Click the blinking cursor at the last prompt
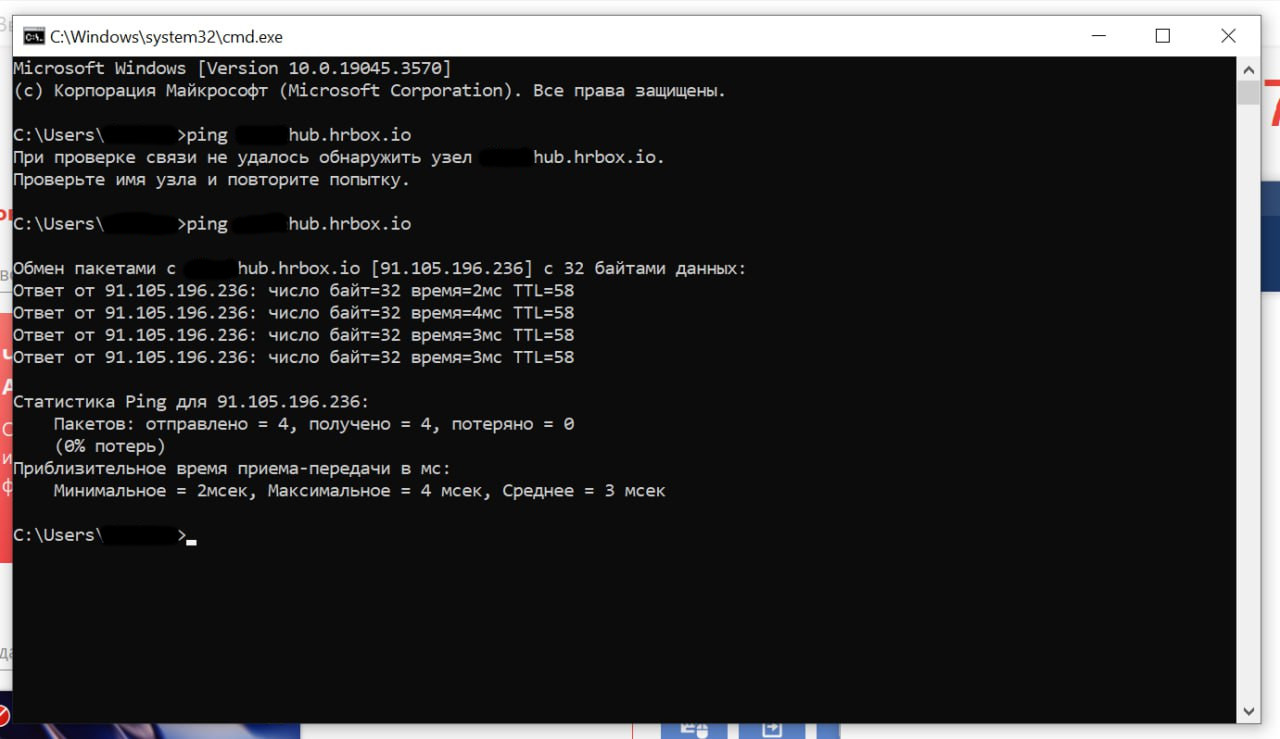 (x=191, y=542)
